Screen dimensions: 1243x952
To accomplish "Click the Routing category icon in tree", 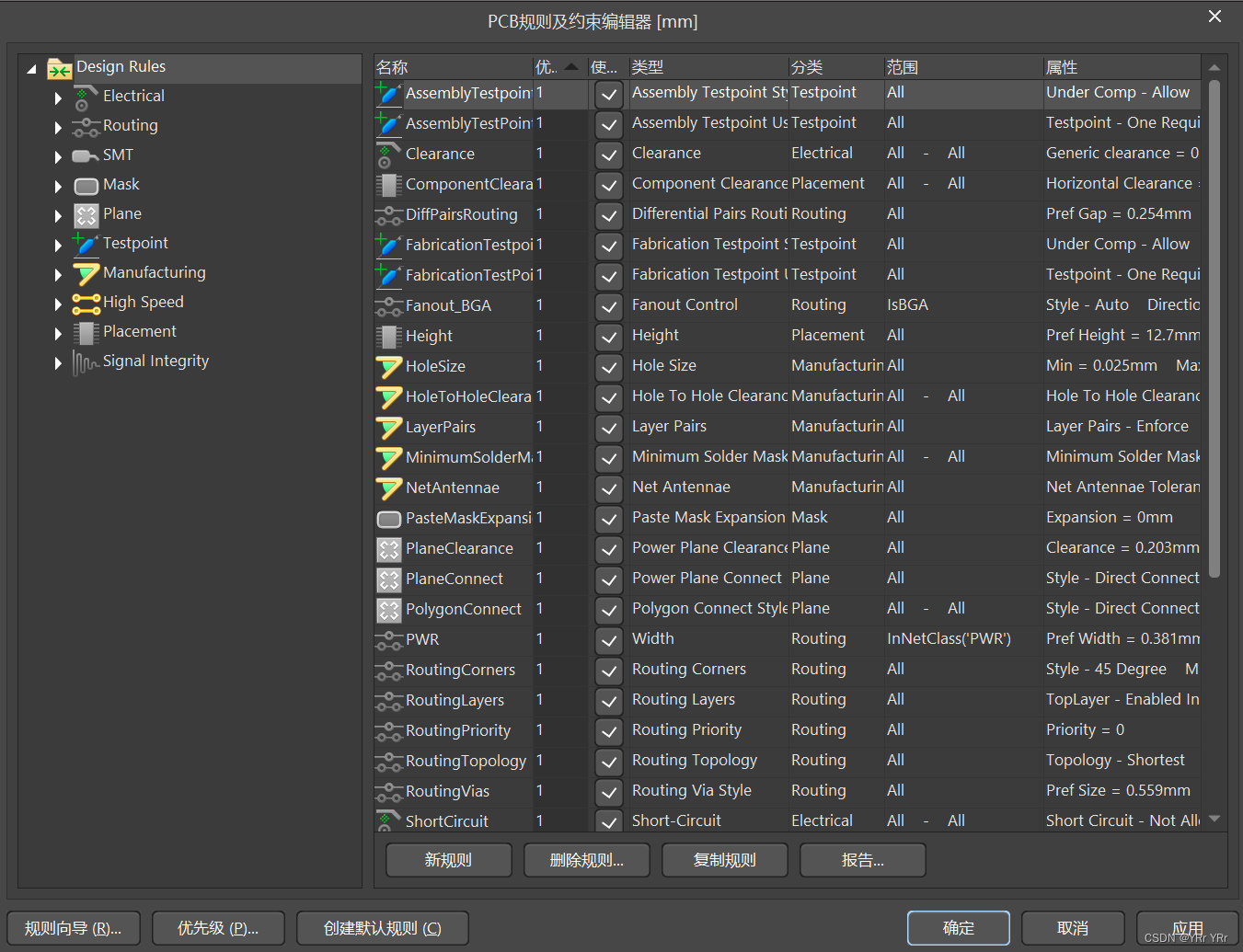I will (86, 127).
